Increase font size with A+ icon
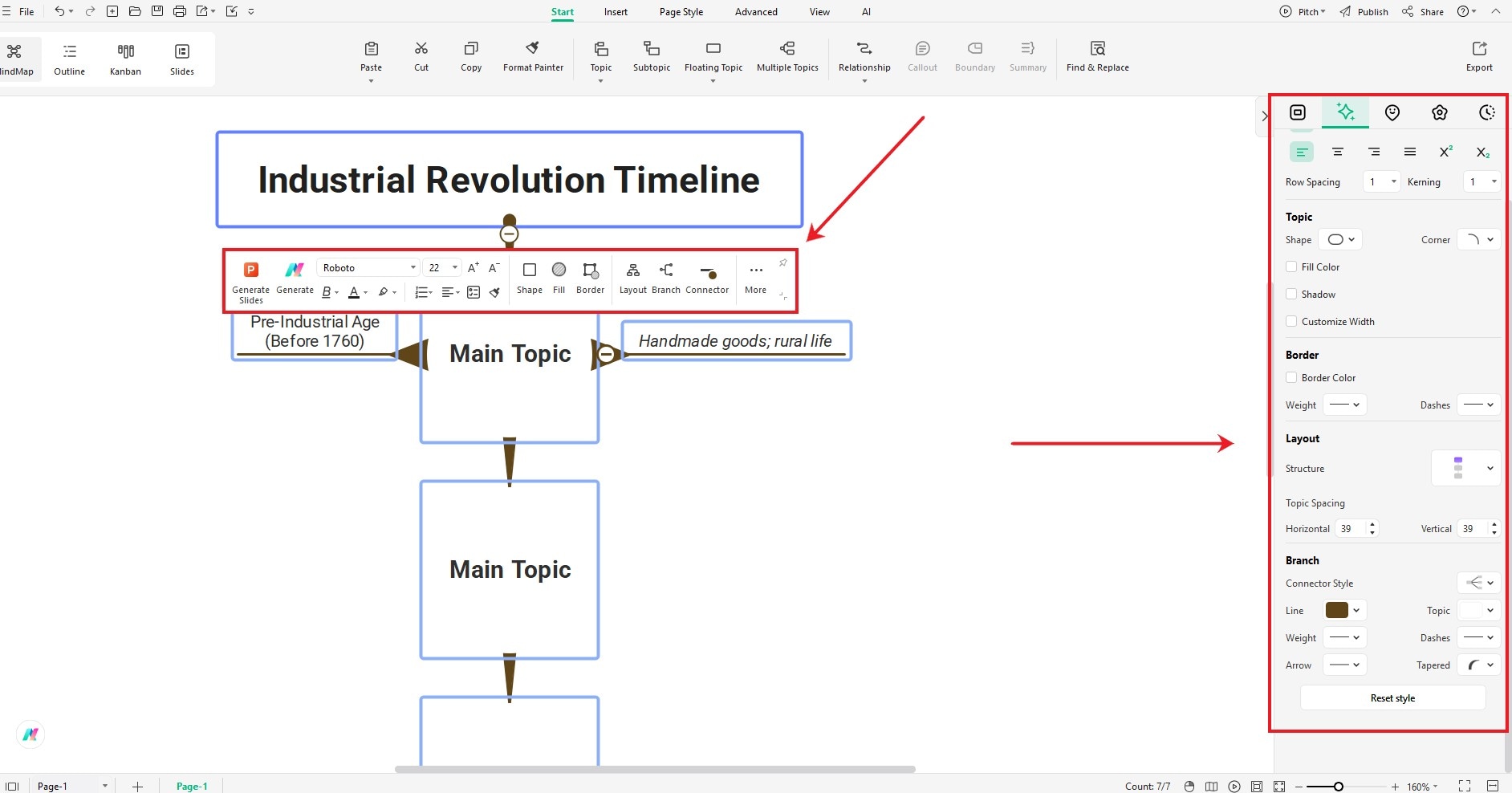The width and height of the screenshot is (1512, 793). [474, 267]
